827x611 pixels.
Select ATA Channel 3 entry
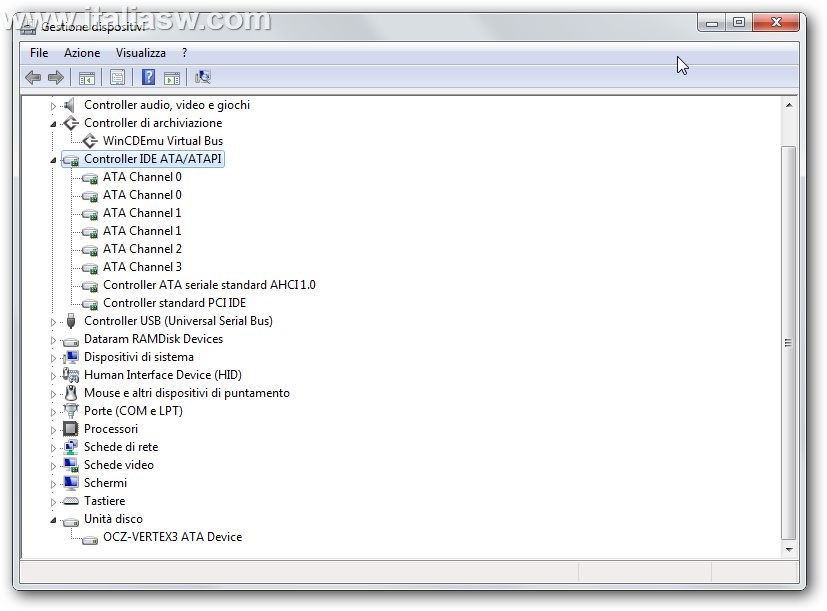tap(142, 267)
